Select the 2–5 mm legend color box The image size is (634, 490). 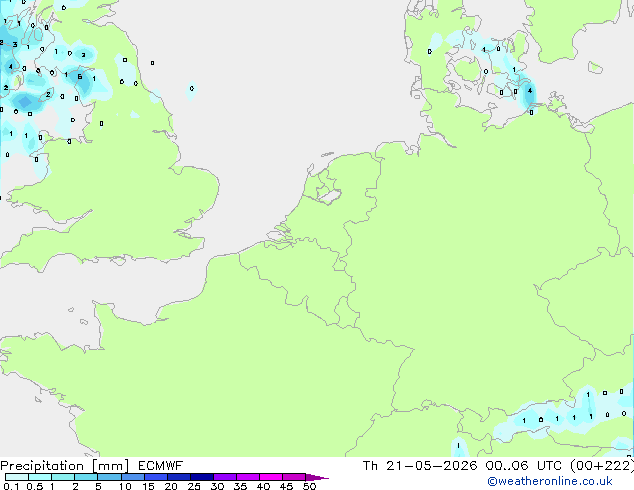pos(86,477)
